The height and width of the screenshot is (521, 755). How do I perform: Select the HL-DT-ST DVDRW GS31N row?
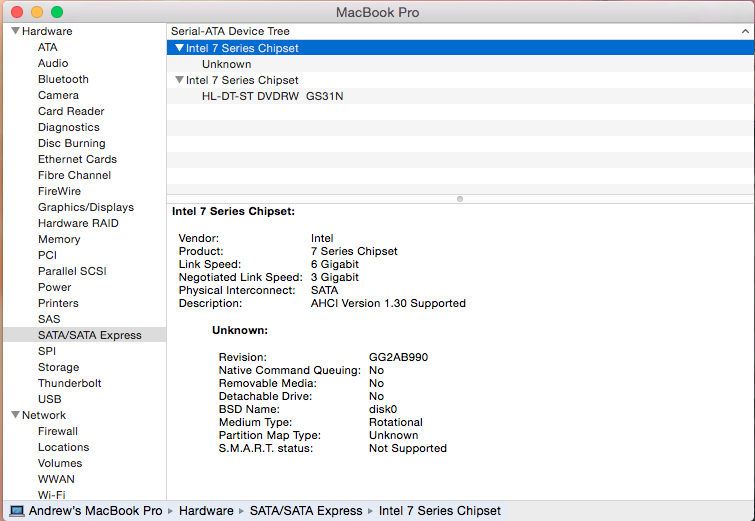(x=460, y=96)
